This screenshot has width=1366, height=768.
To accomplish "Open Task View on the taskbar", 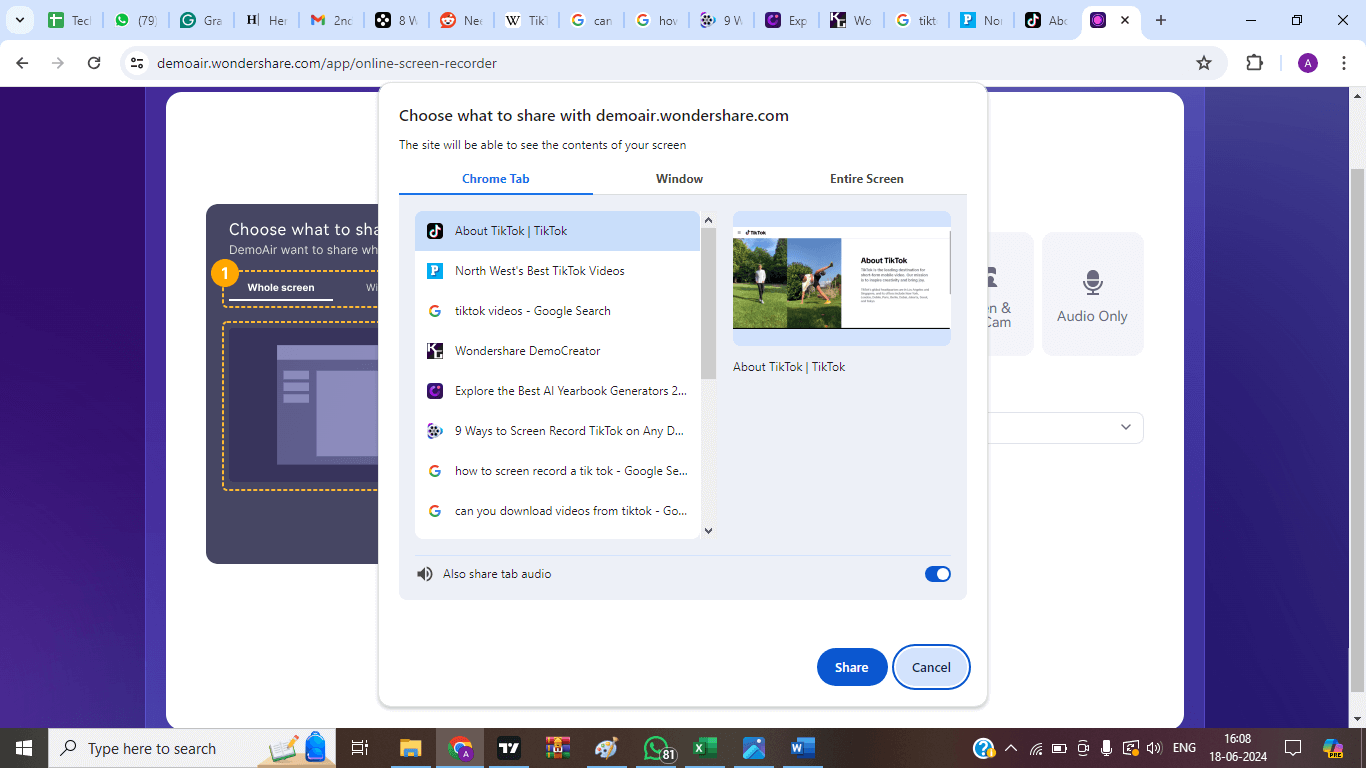I will [360, 748].
